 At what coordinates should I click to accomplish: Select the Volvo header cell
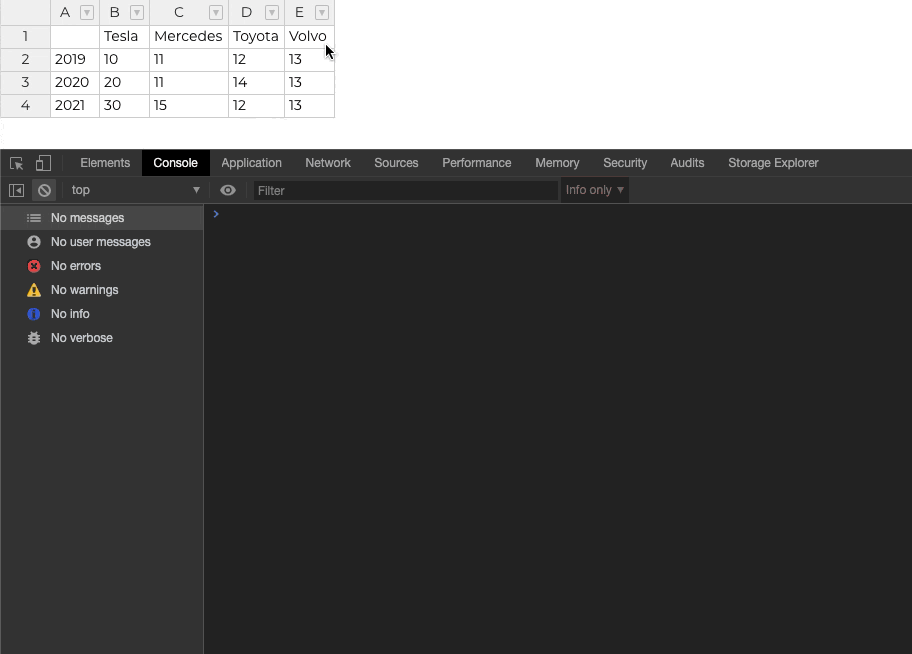(x=309, y=37)
